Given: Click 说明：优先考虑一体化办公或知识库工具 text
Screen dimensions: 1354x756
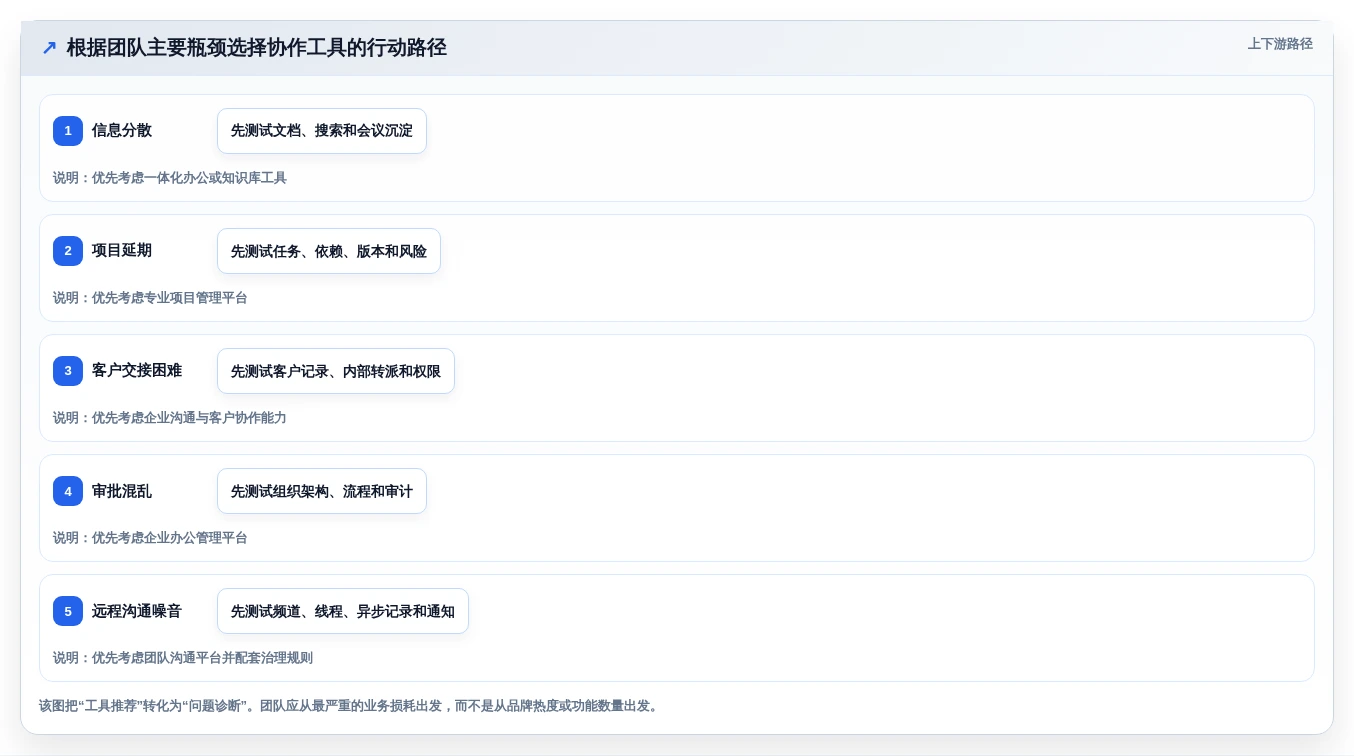Looking at the screenshot, I should [170, 178].
